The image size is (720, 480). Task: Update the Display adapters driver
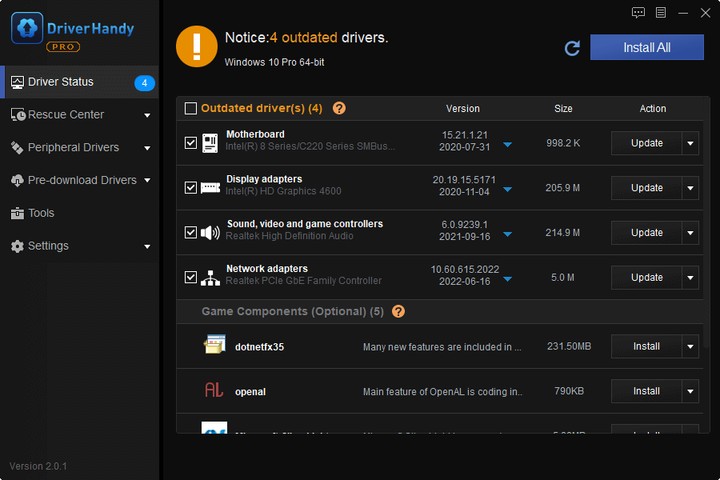tap(647, 188)
